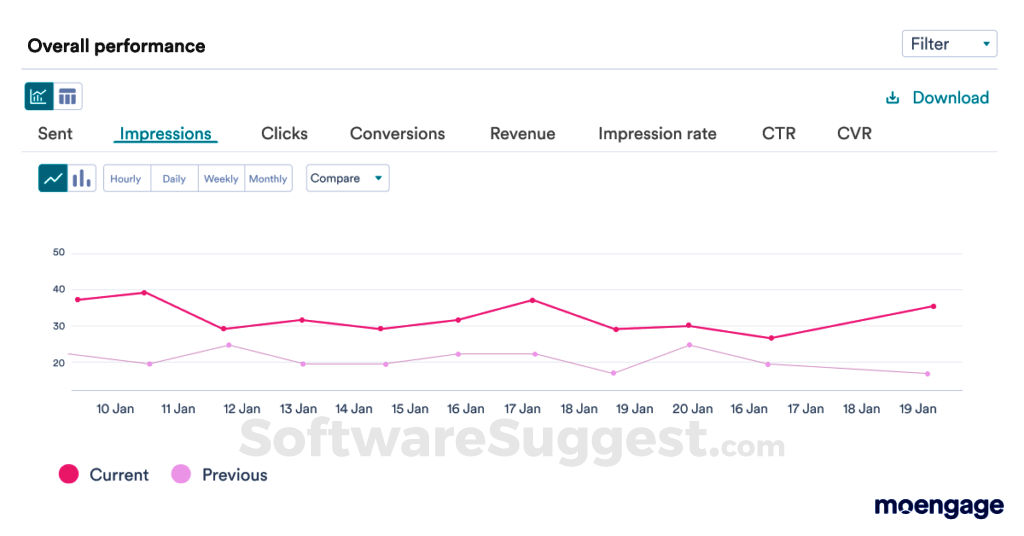Viewport: 1024px width, 536px height.
Task: Switch to chart view icon
Action: [39, 97]
